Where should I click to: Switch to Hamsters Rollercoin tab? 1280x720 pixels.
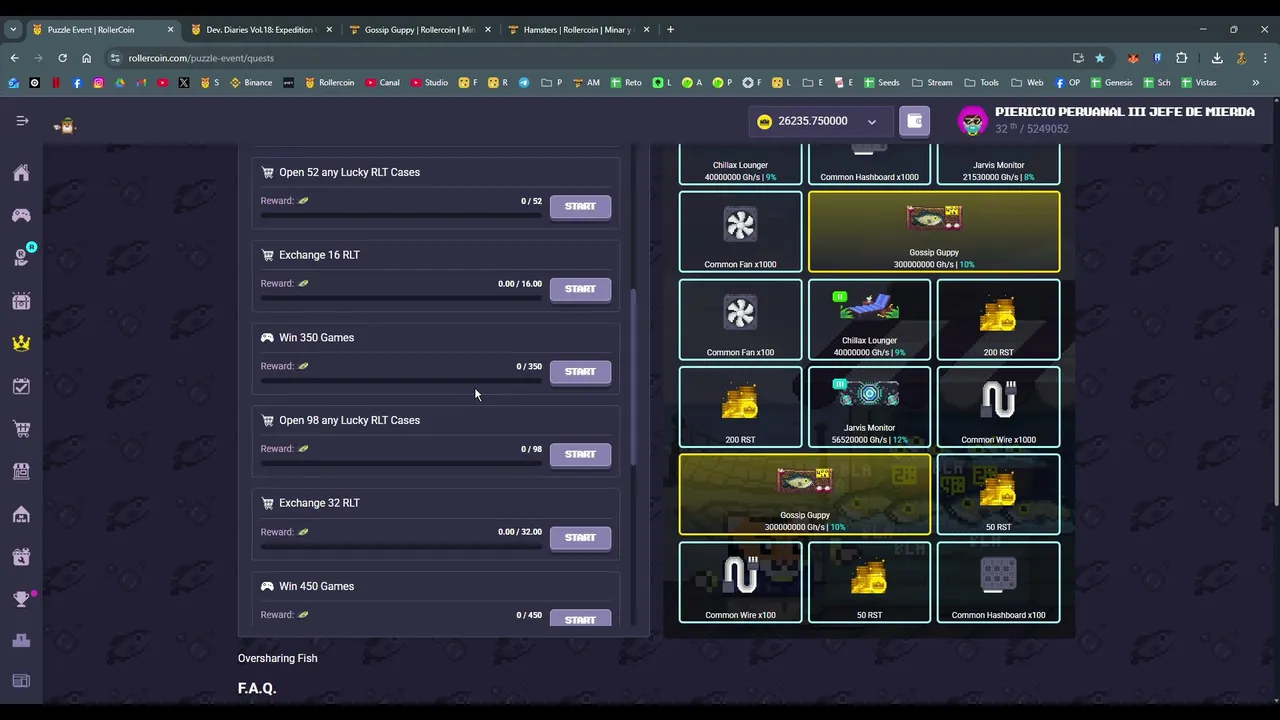577,30
